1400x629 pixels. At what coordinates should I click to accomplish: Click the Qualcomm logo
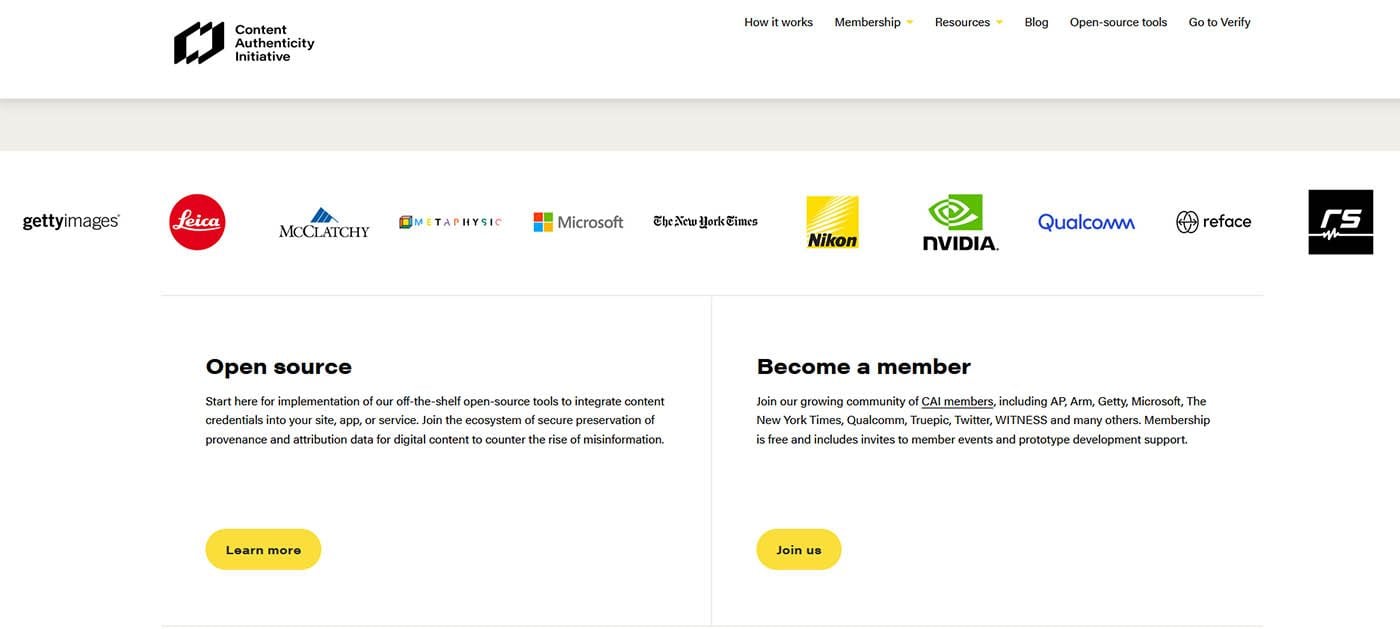[1086, 222]
